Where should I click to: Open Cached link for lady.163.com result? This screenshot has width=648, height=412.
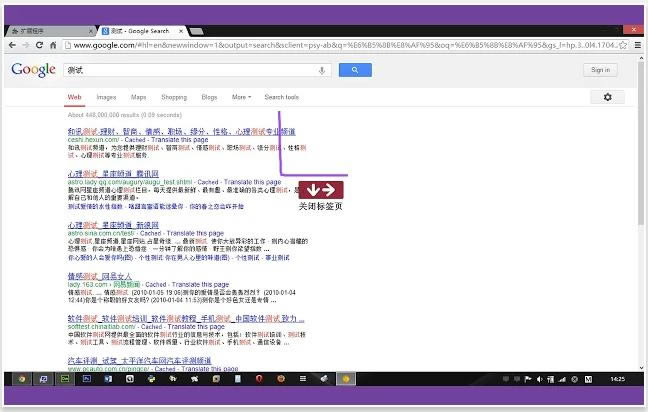[156, 284]
